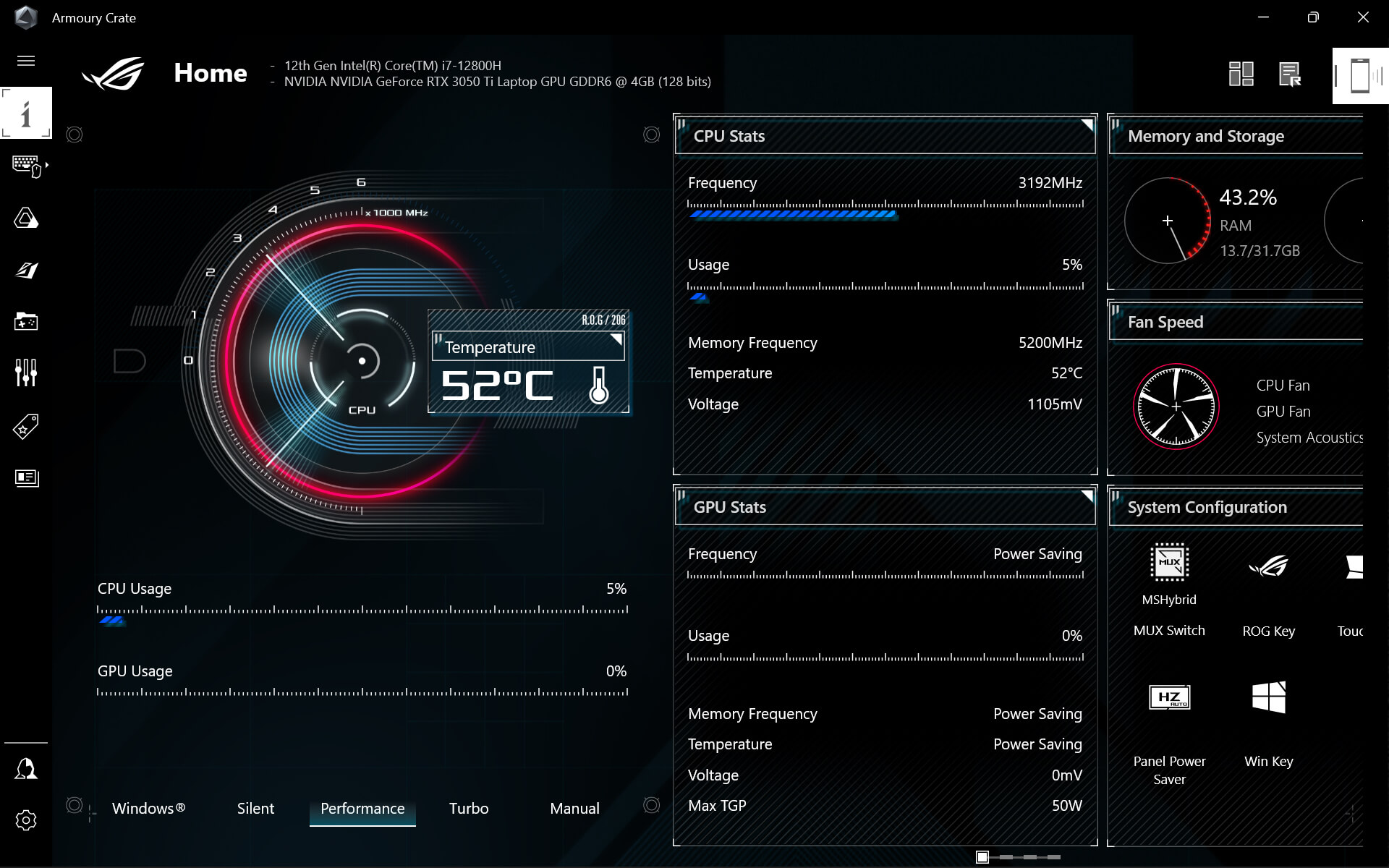Open the Aura lighting control sidebar icon
Viewport: 1389px width, 868px height.
point(25,217)
